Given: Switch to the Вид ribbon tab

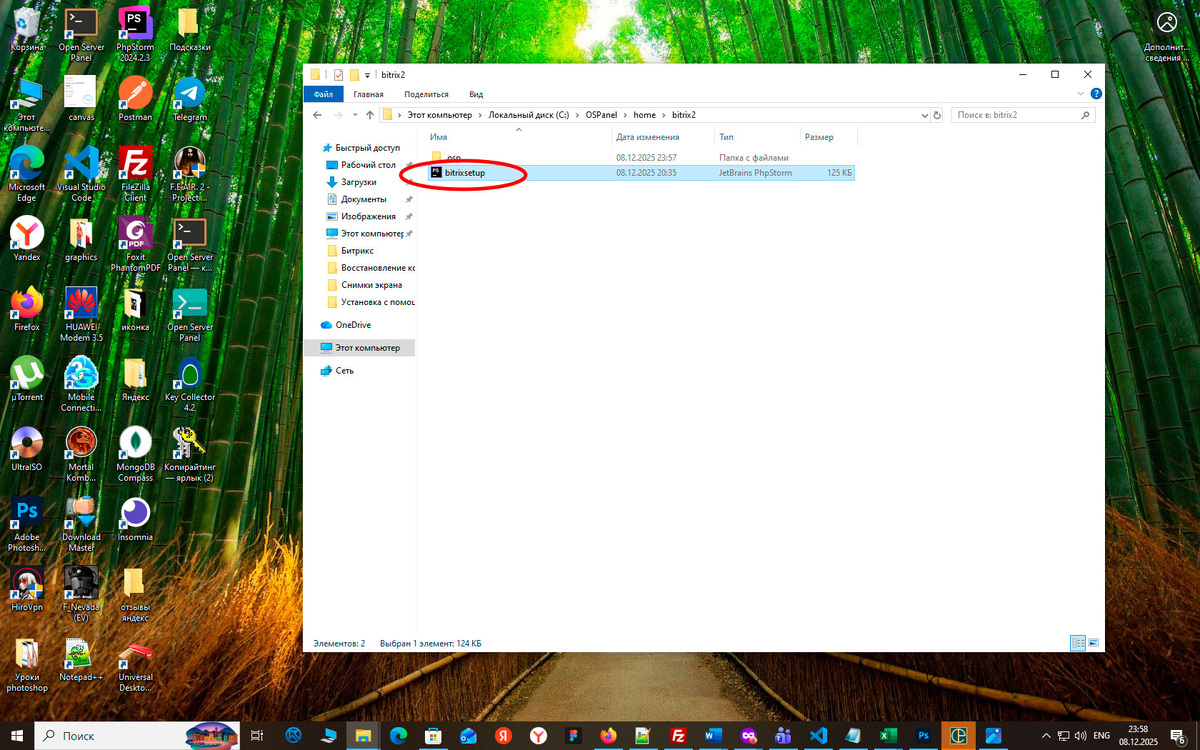Looking at the screenshot, I should [476, 93].
